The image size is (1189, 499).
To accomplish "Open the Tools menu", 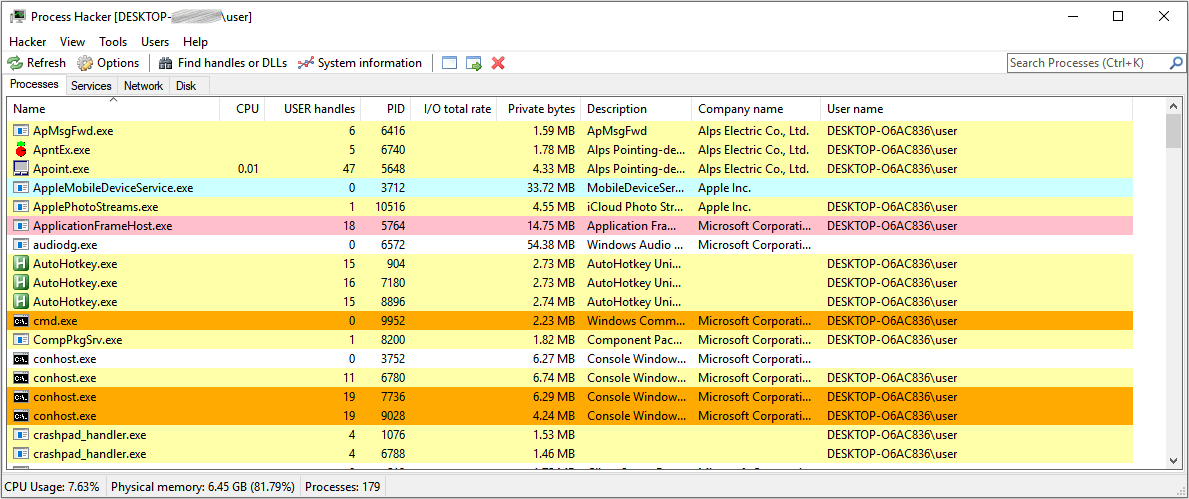I will pos(113,42).
